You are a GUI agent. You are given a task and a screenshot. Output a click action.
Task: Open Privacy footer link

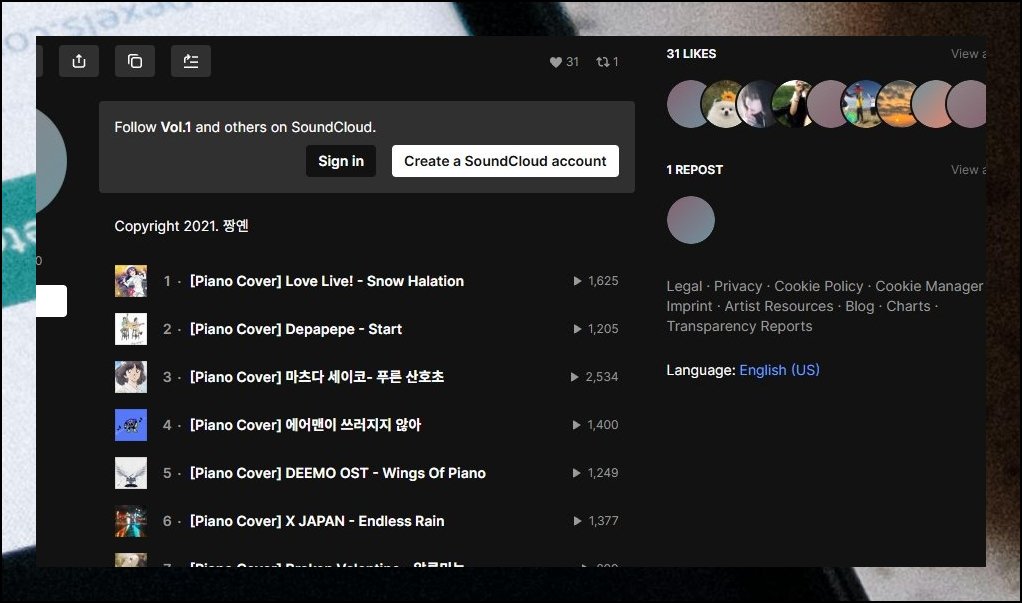coord(738,286)
